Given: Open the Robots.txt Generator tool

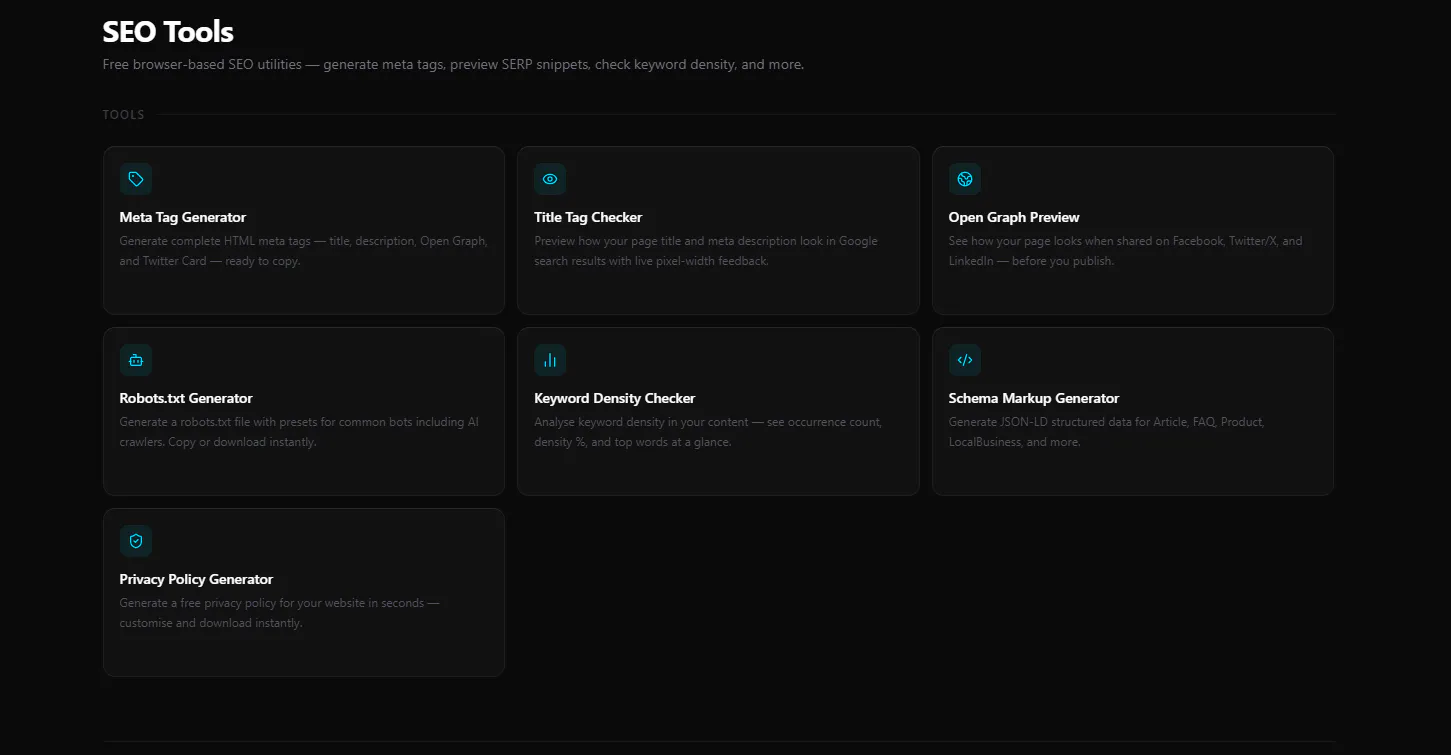Looking at the screenshot, I should click(x=304, y=411).
